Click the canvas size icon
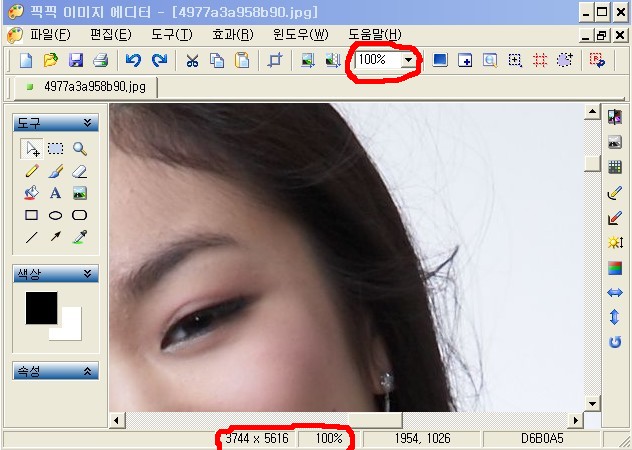The height and width of the screenshot is (450, 632). point(333,61)
